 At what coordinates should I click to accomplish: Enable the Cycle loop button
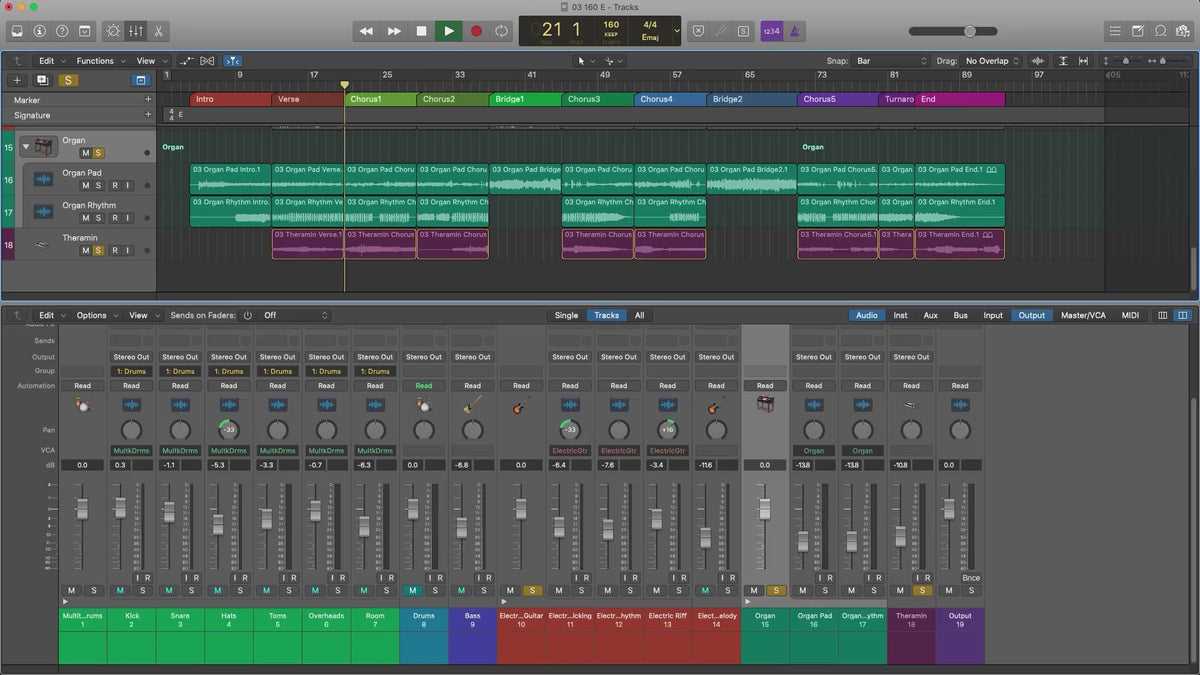(501, 31)
